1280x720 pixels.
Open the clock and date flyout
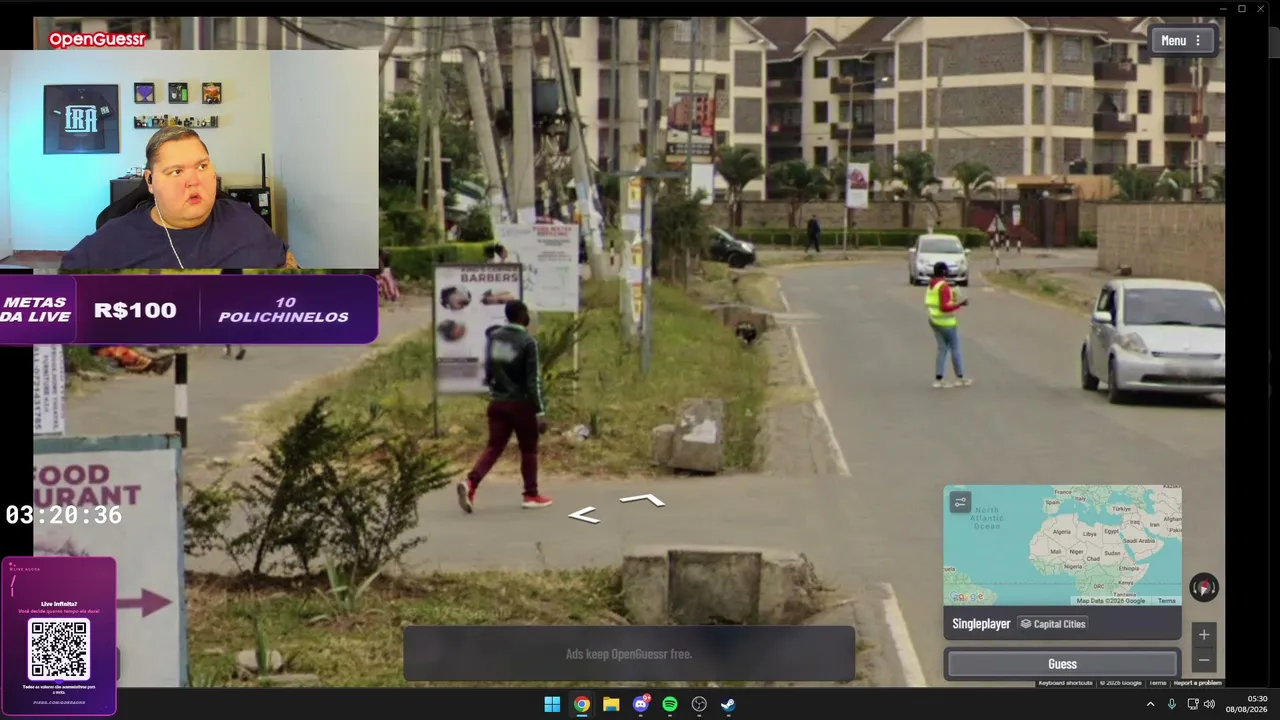[1246, 704]
